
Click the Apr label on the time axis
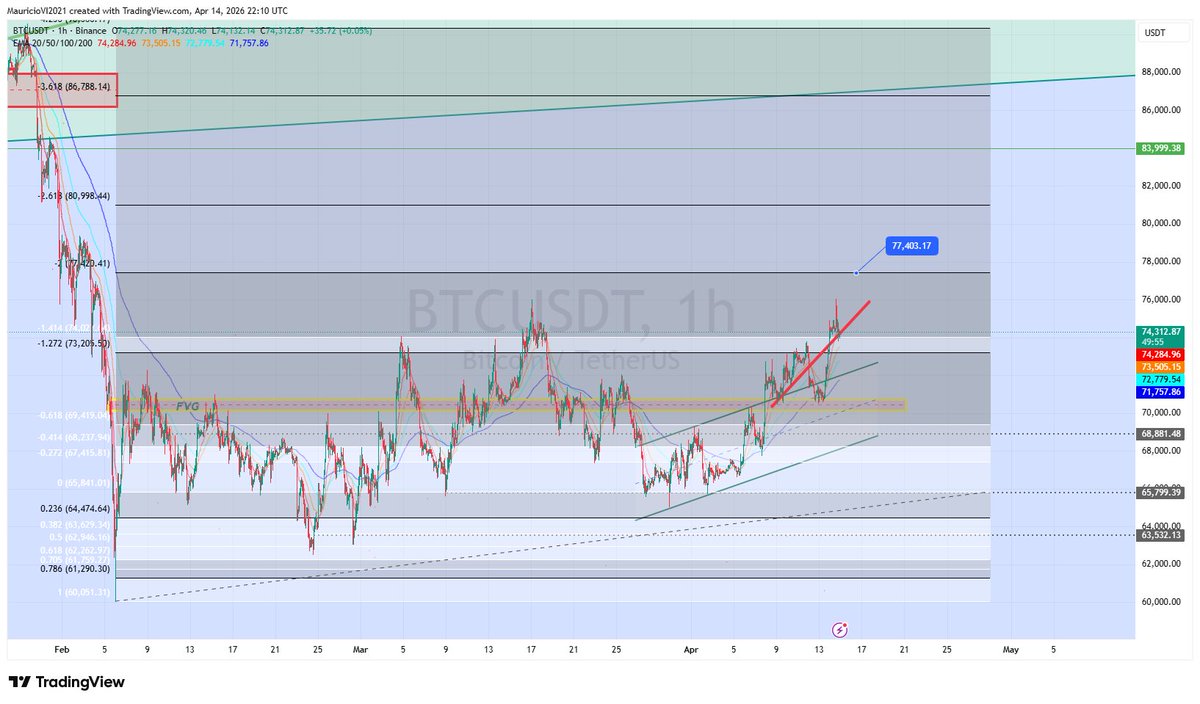tap(690, 649)
